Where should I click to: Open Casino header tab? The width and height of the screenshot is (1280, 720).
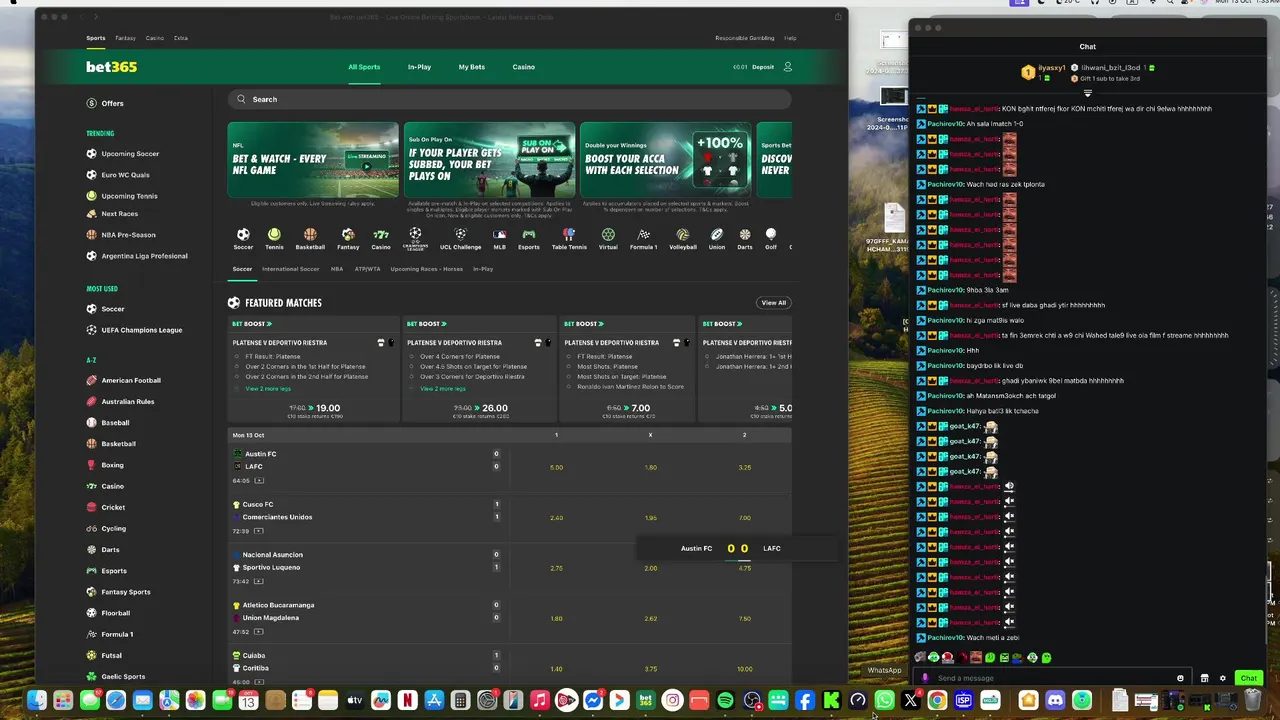point(524,67)
